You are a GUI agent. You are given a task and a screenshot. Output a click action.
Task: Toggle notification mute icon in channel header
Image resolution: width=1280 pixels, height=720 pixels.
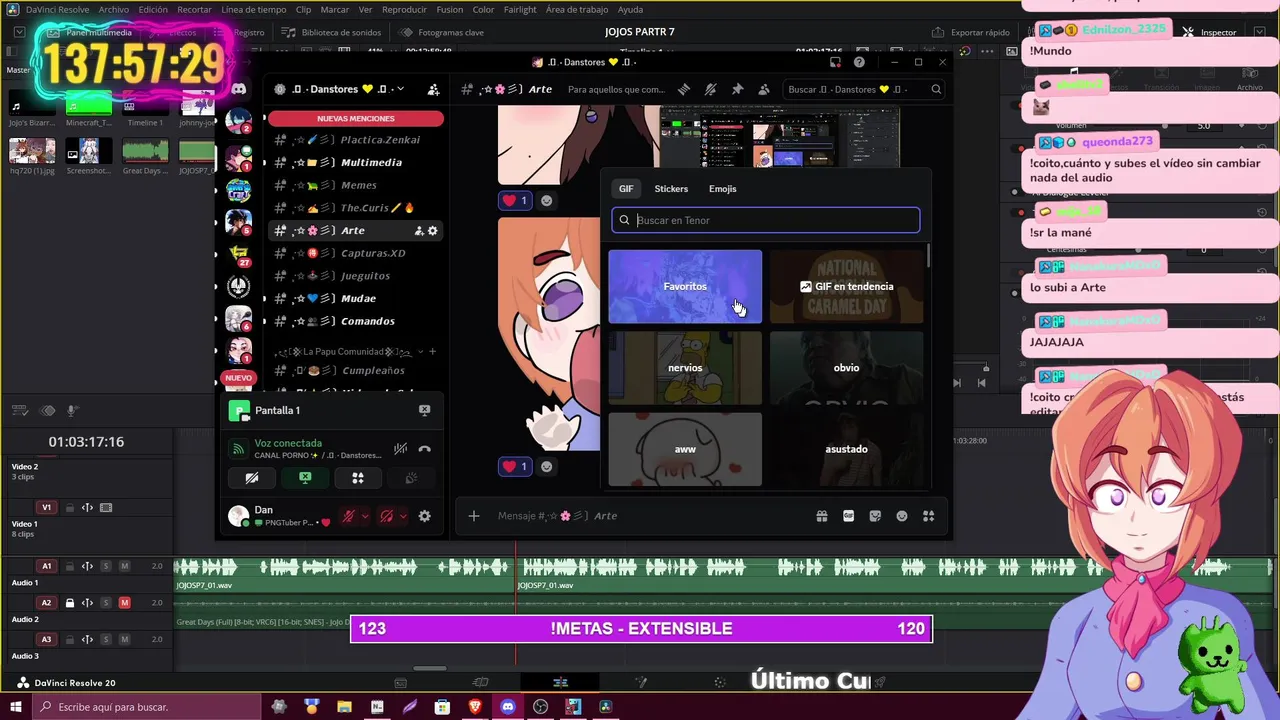tap(711, 89)
